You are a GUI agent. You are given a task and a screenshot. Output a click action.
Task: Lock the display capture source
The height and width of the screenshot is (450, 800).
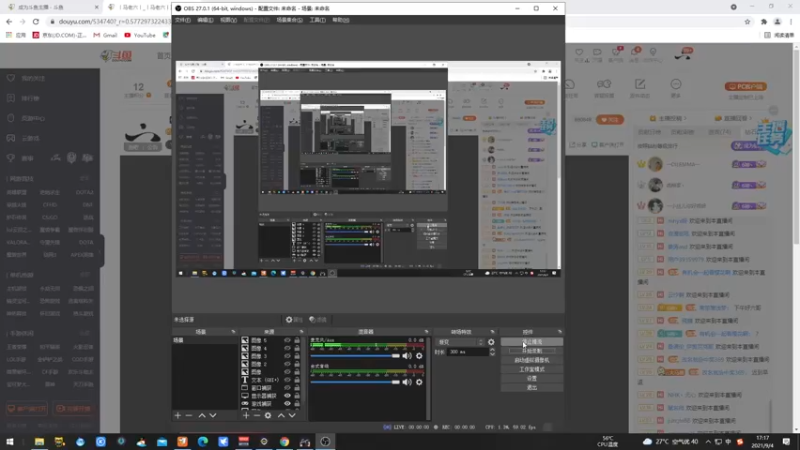297,395
